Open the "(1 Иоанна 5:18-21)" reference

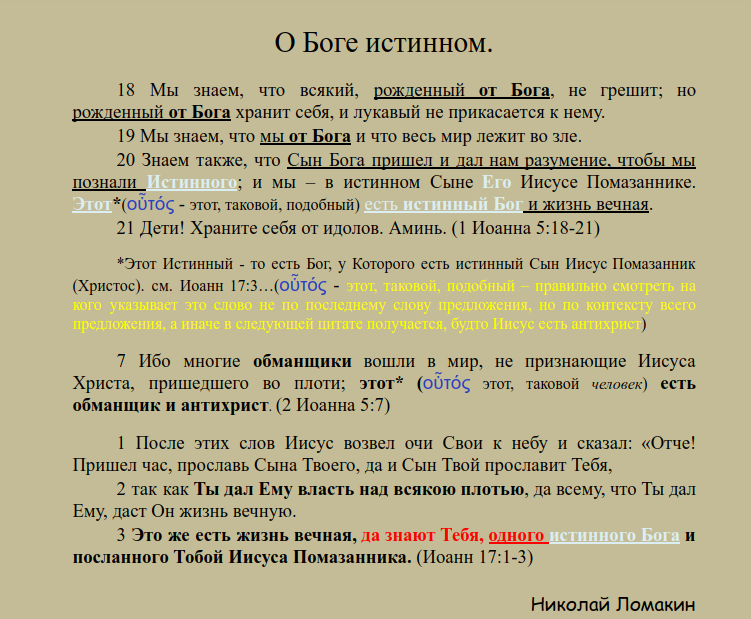click(x=525, y=229)
